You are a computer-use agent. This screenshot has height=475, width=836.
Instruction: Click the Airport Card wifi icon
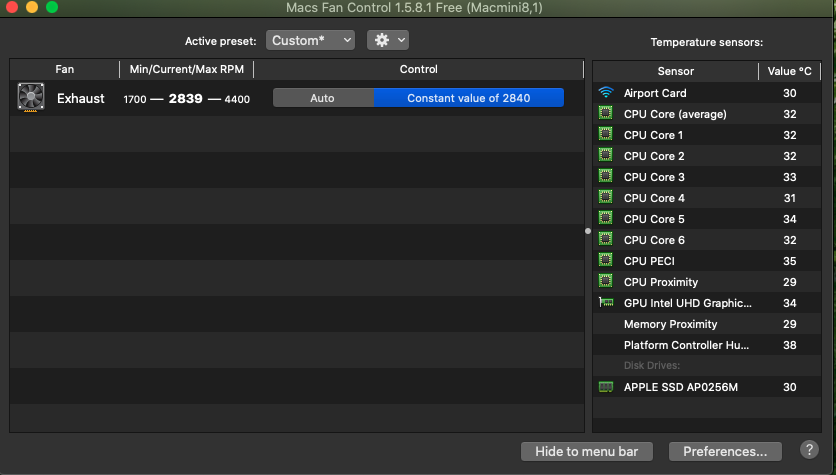tap(606, 92)
